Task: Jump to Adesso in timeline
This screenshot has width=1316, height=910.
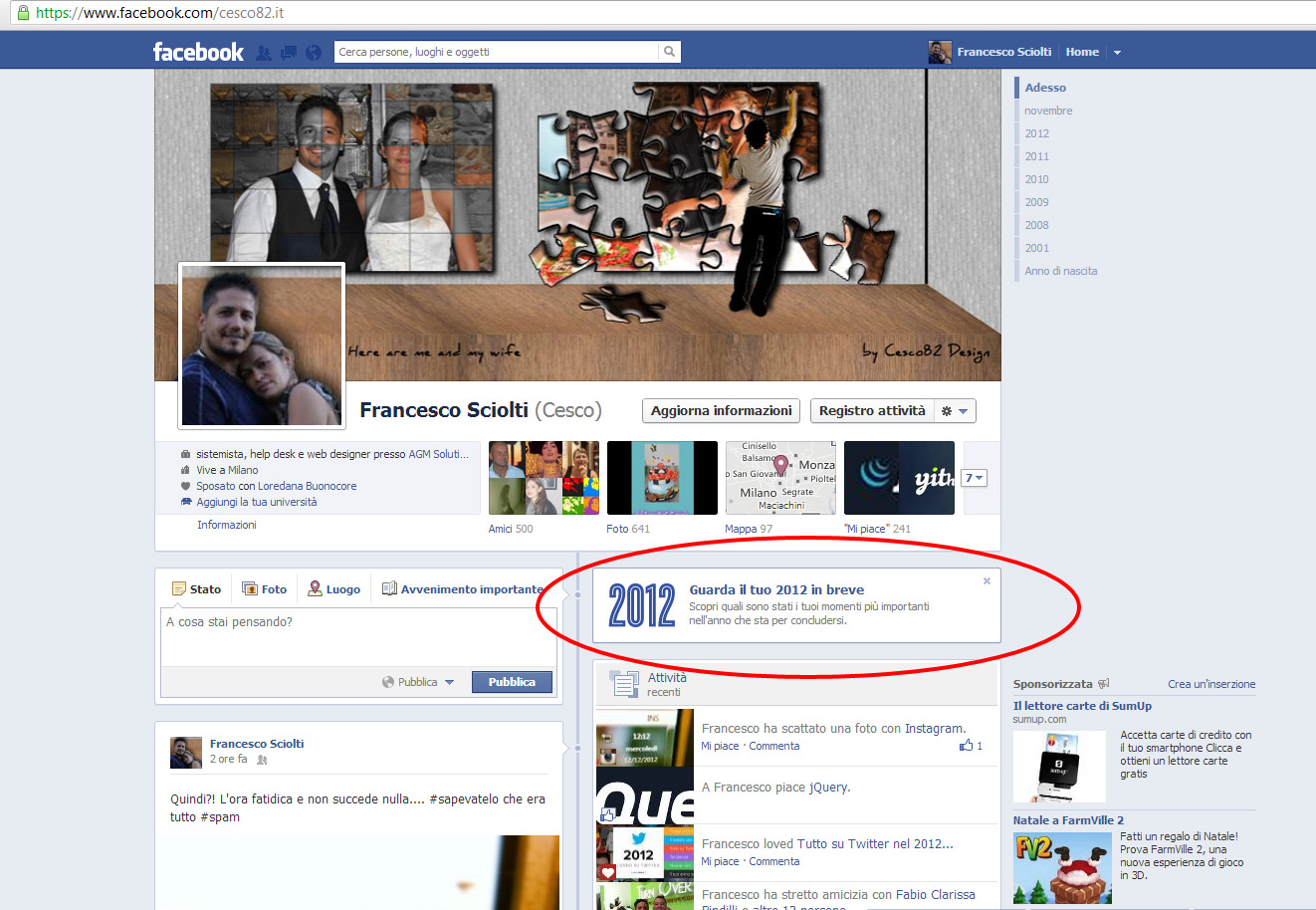Action: pos(1045,88)
